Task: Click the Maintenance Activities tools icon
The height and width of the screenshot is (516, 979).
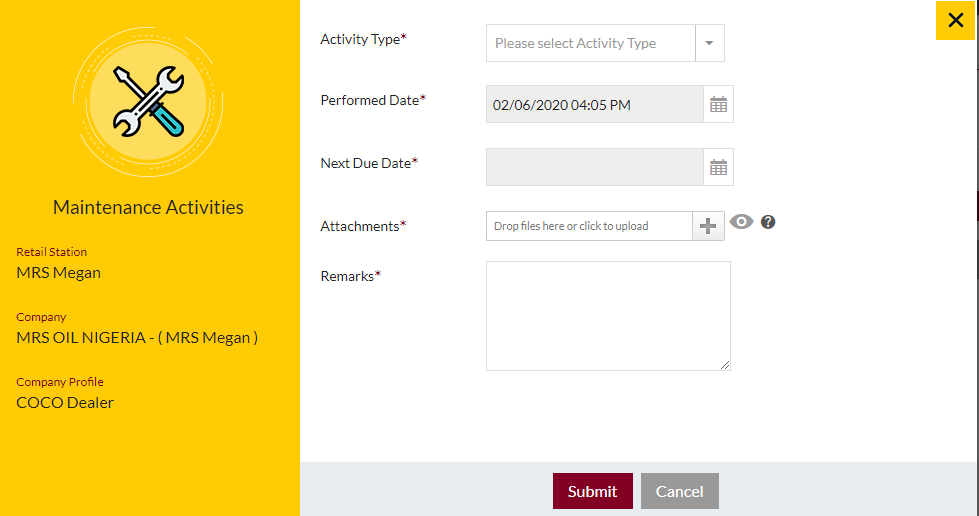Action: tap(149, 102)
